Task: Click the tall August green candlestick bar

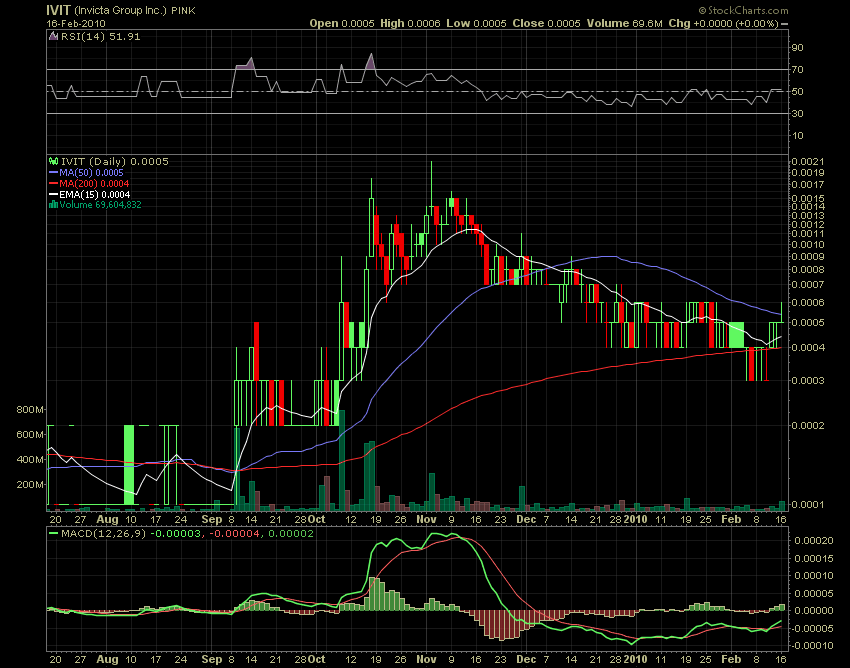Action: [128, 465]
